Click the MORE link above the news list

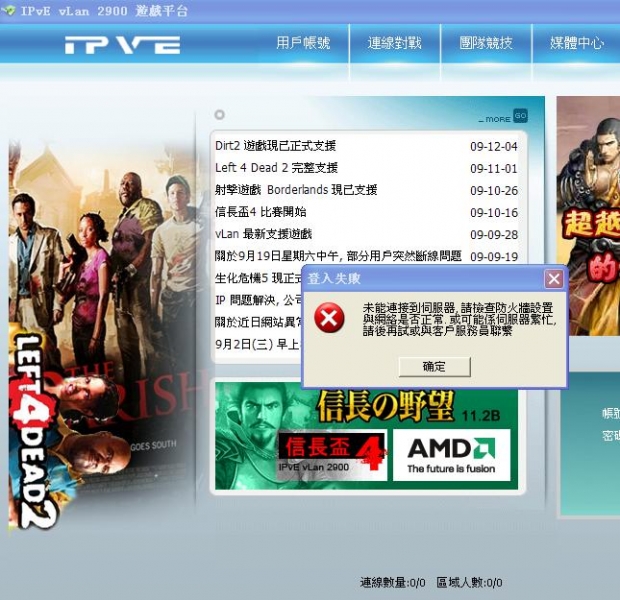495,119
